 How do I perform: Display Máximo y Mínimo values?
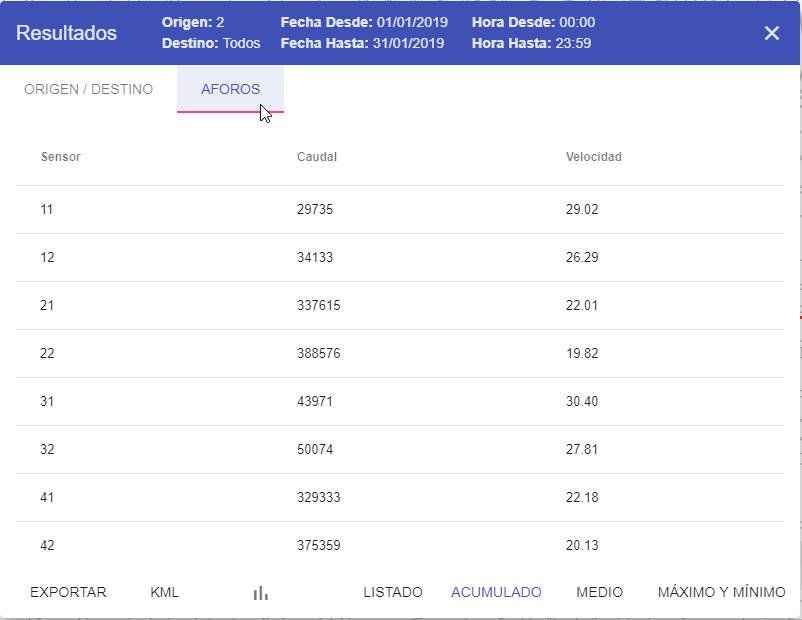click(721, 592)
